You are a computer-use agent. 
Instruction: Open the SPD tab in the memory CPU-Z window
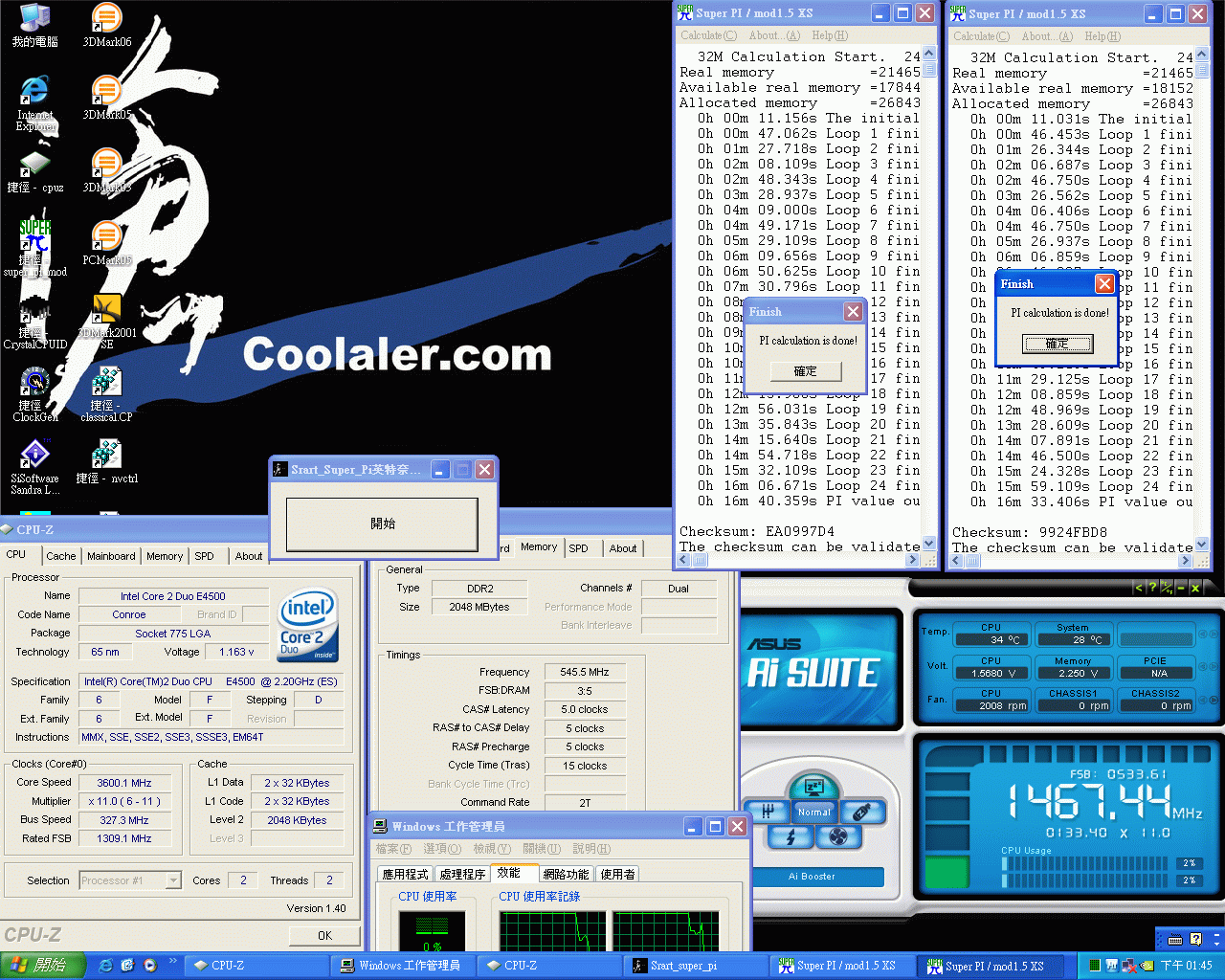pos(578,548)
